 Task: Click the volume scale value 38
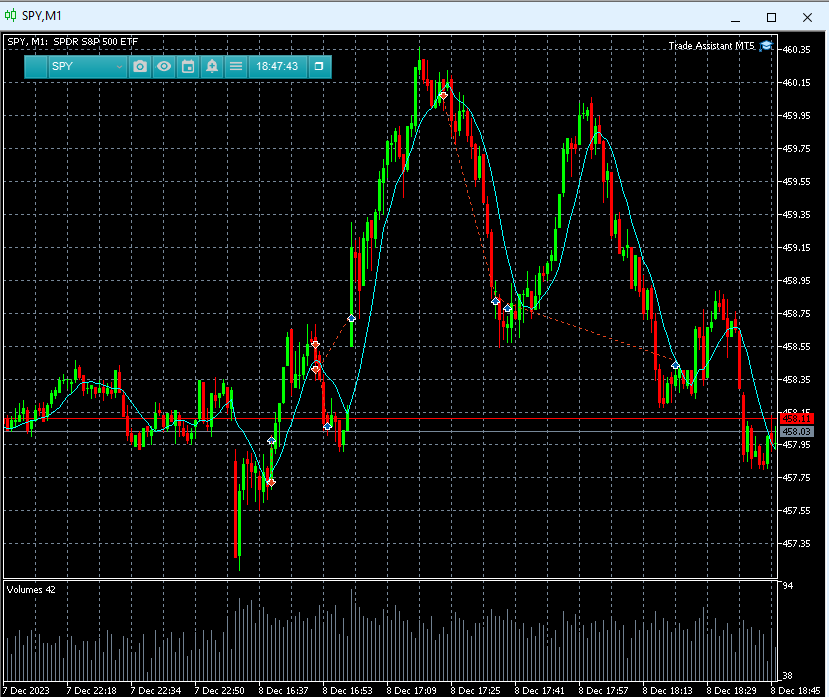coord(788,675)
